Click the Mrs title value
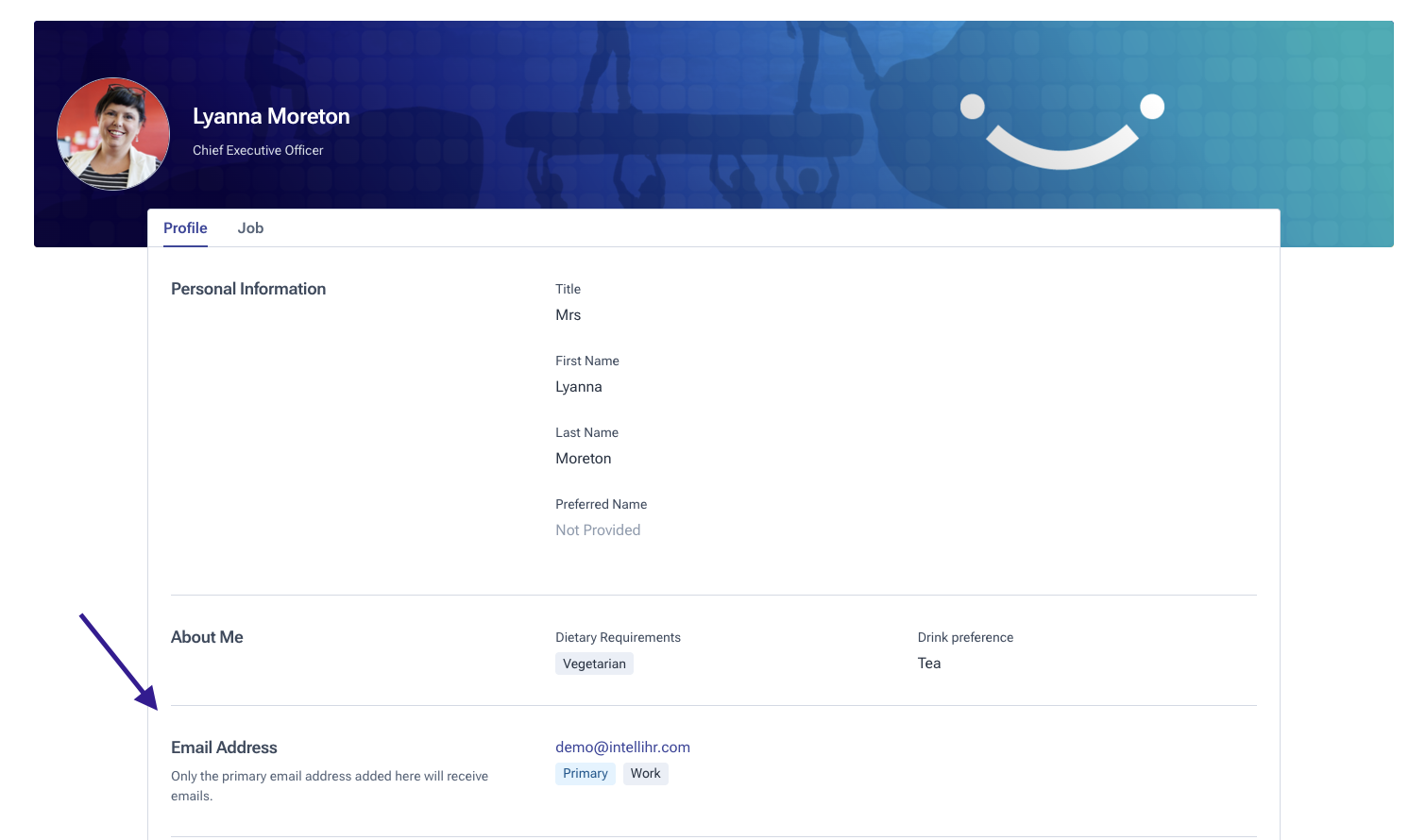 (x=568, y=315)
